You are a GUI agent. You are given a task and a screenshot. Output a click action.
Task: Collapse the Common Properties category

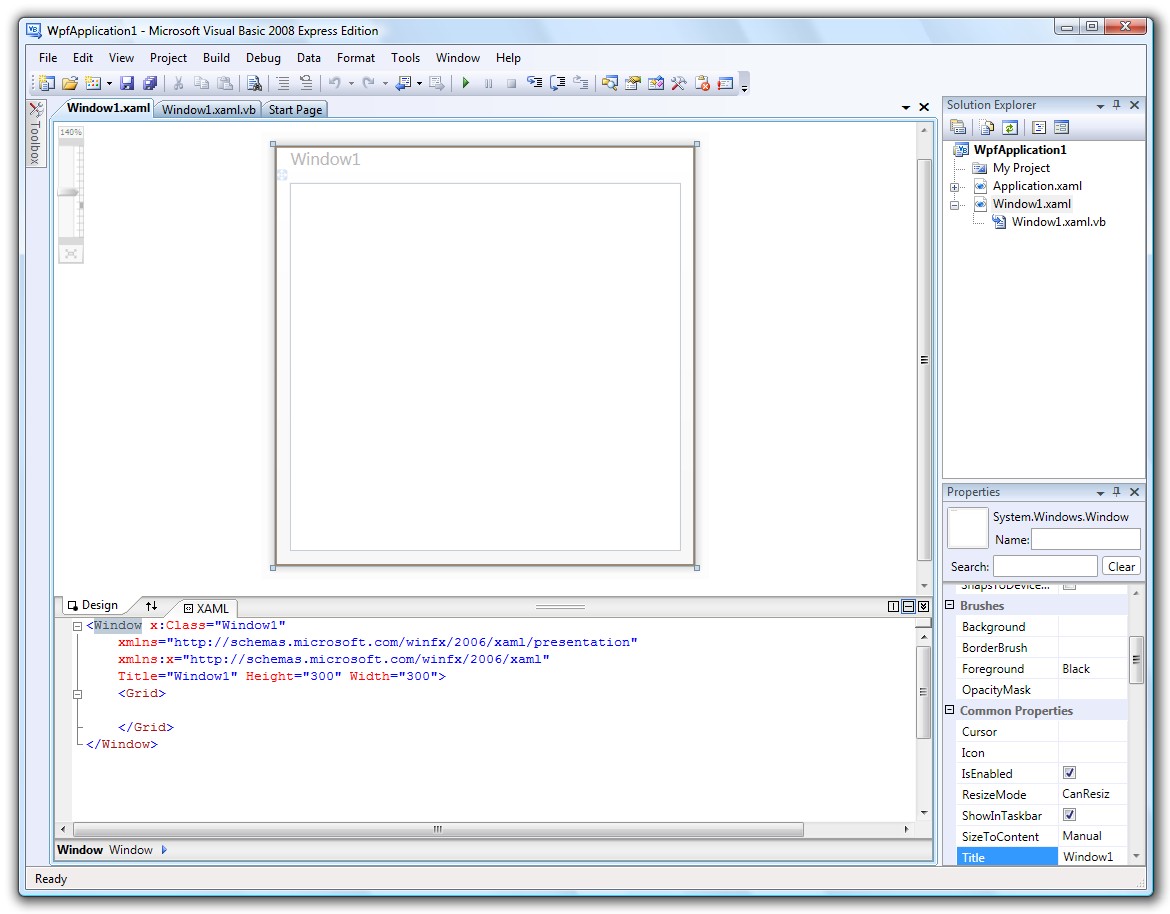point(950,710)
